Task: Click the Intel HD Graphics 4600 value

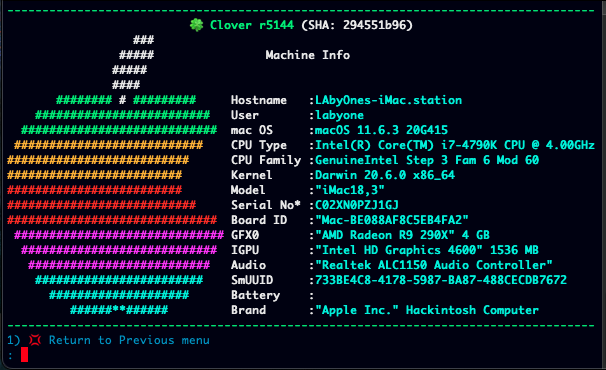Action: 427,251
